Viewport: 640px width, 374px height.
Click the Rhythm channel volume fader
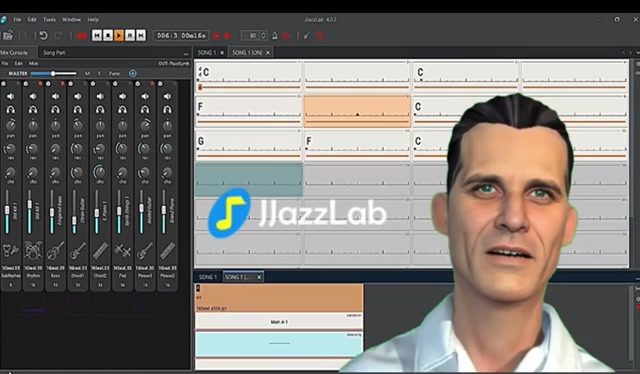point(29,211)
